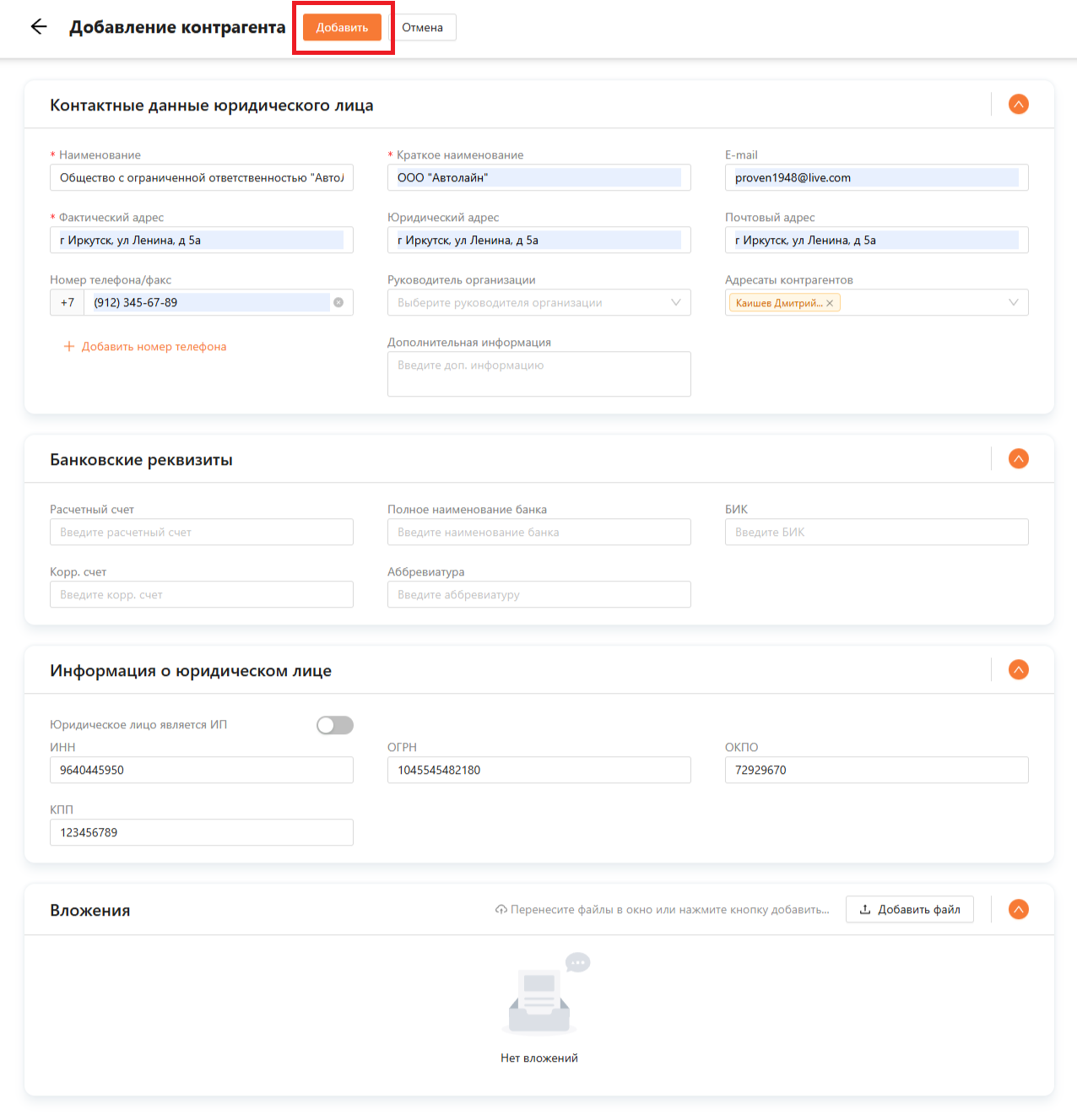Focus the Расчетный счет input field

(x=201, y=533)
